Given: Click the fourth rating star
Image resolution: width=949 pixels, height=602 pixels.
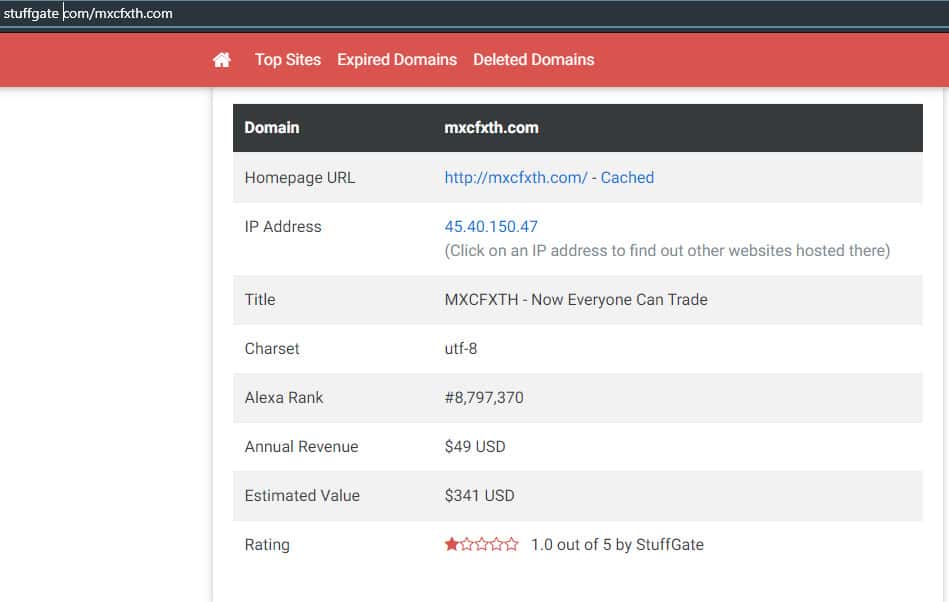Looking at the screenshot, I should (497, 545).
